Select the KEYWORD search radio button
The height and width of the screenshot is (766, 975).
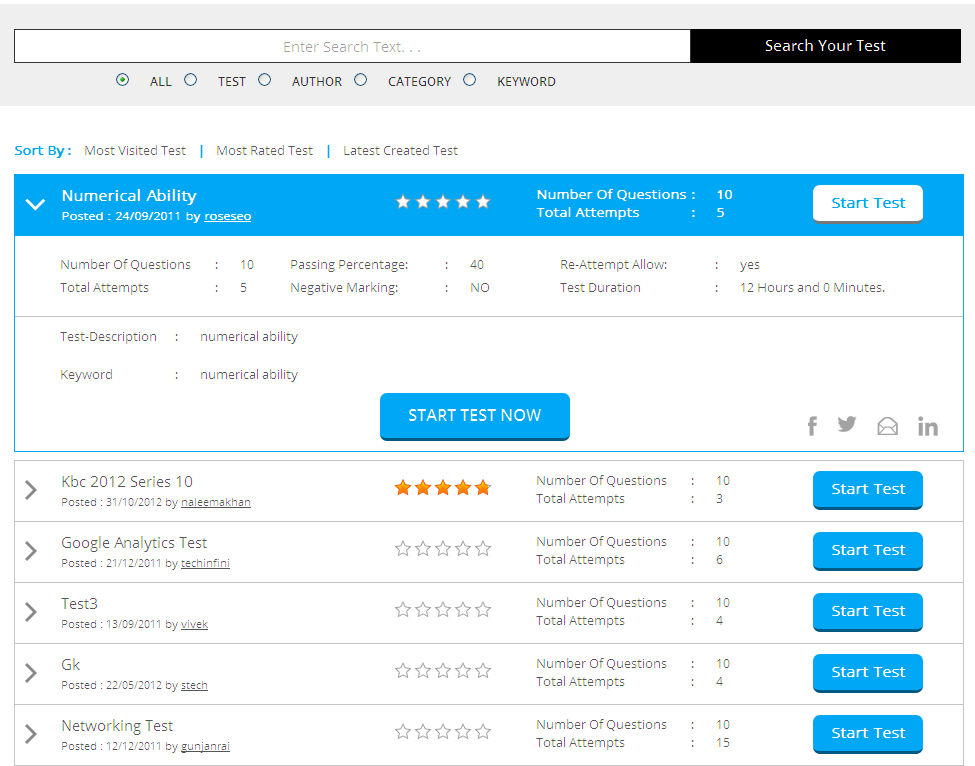click(x=469, y=80)
